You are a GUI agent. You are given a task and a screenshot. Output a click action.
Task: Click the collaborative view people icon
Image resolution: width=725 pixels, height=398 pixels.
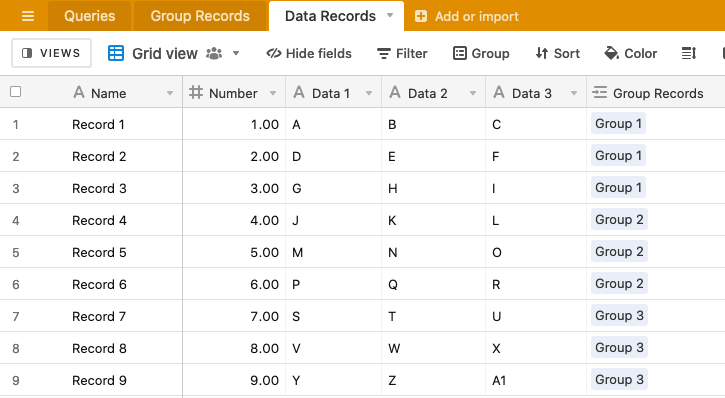[x=214, y=54]
